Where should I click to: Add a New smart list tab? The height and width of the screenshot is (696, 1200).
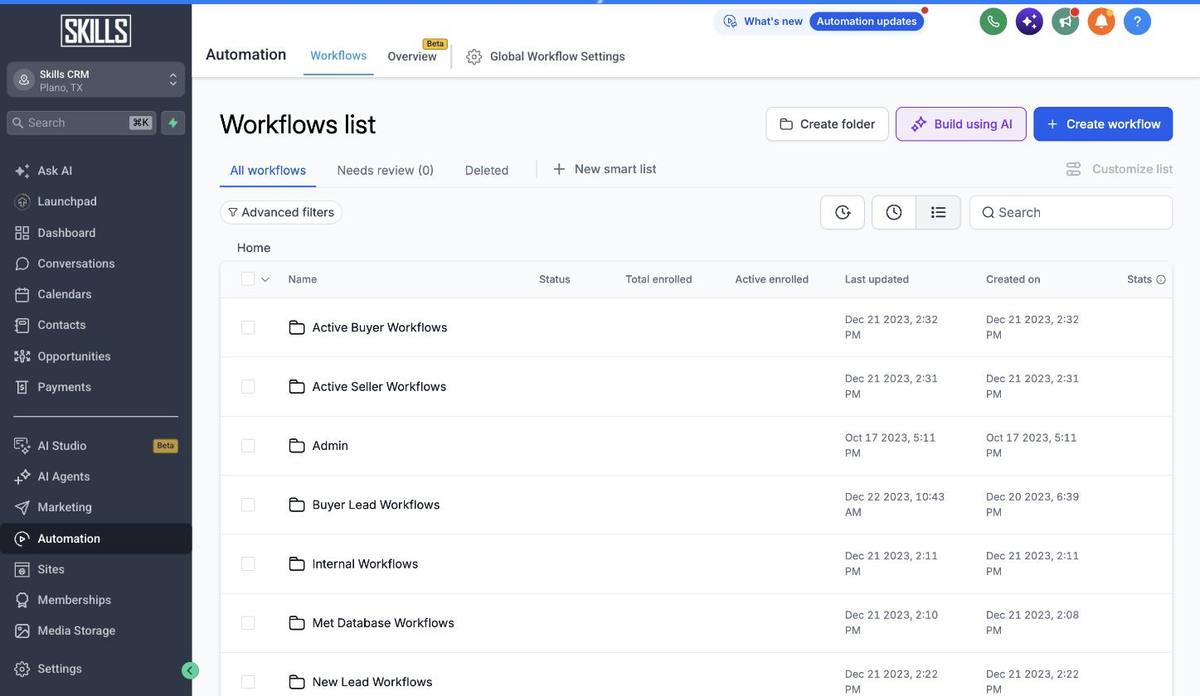tap(605, 169)
